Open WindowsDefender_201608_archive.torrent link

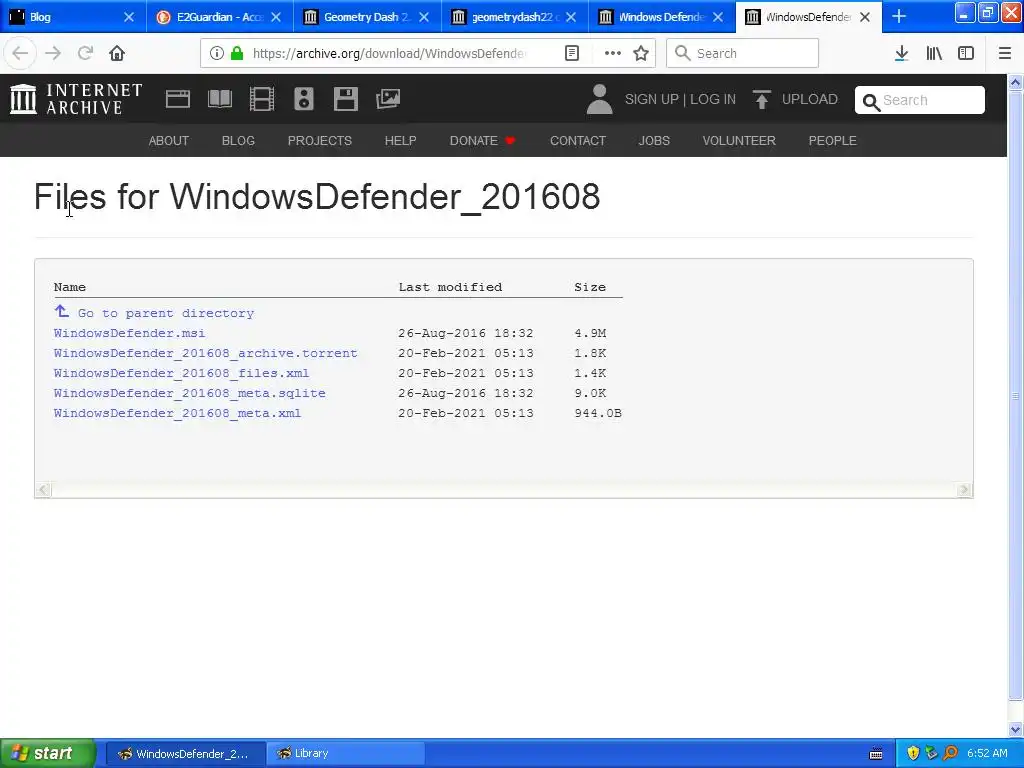point(206,353)
